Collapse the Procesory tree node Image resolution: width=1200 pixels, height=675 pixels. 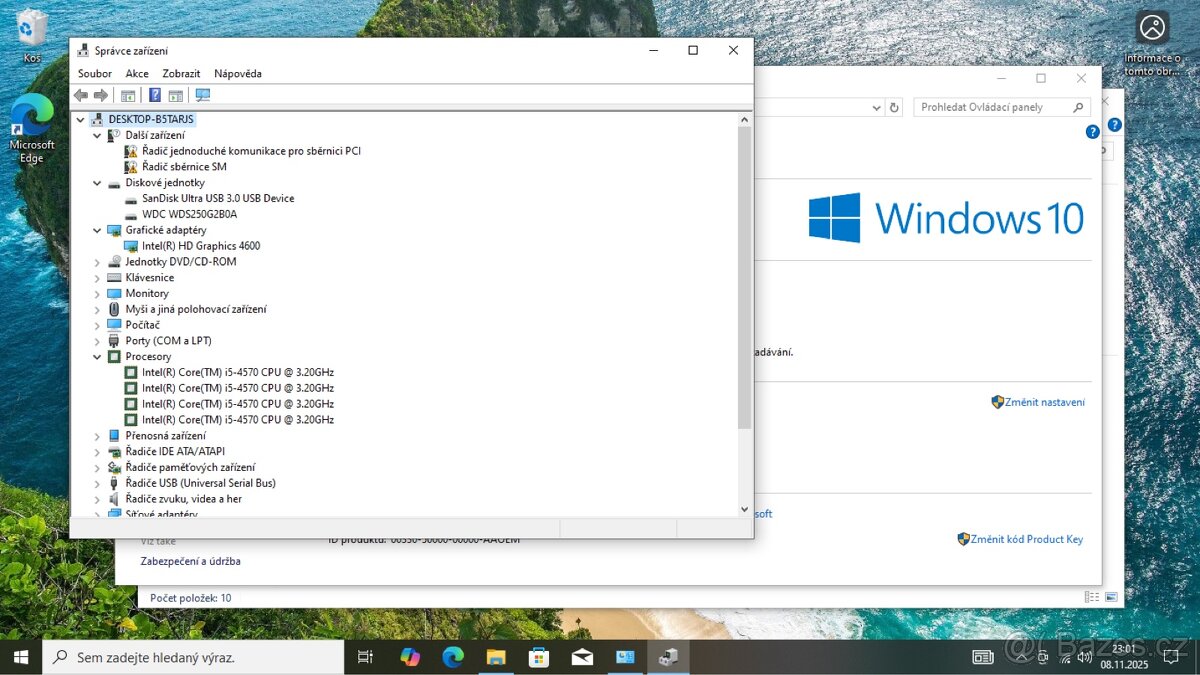(98, 357)
